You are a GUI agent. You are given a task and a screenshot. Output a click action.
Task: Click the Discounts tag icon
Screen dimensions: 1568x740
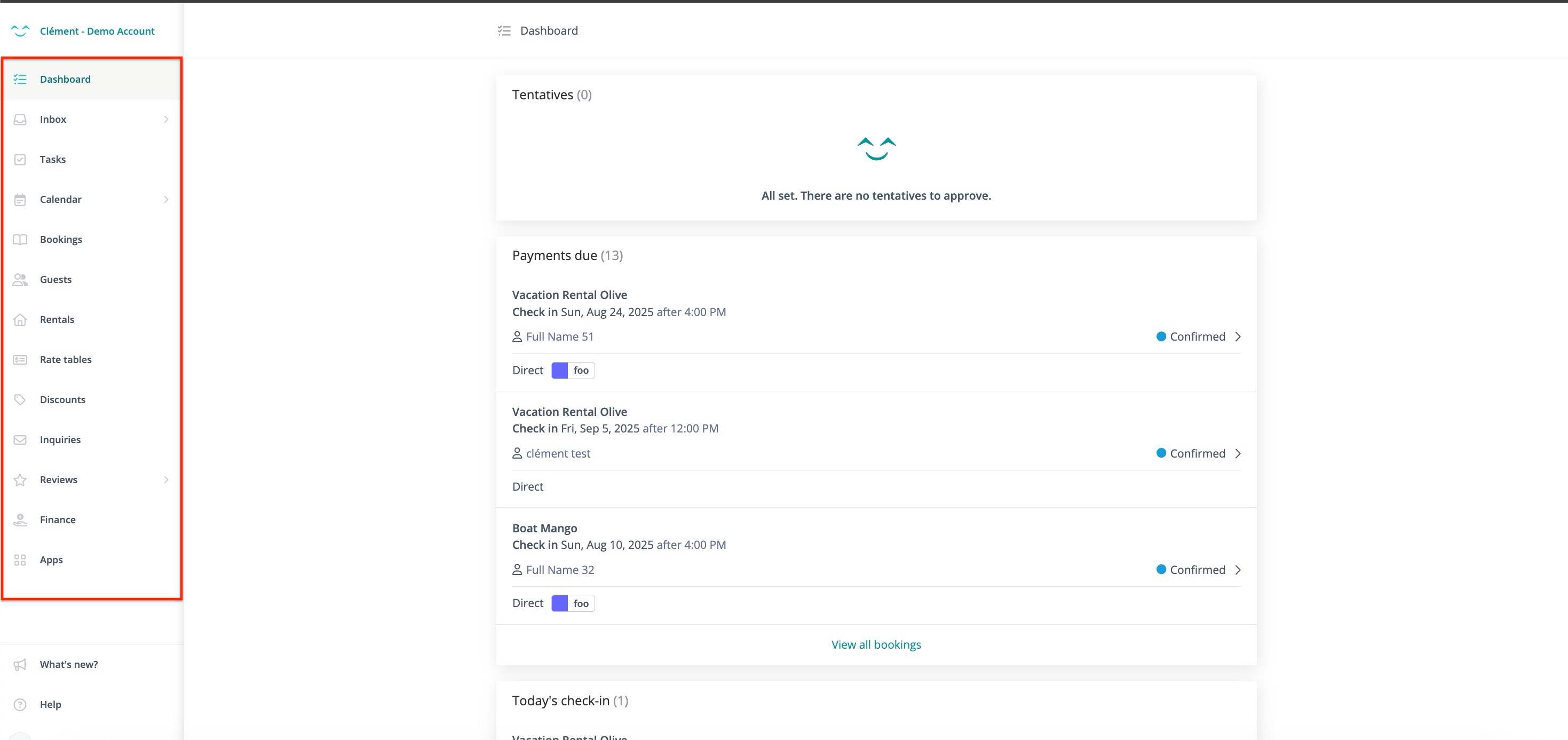point(20,399)
